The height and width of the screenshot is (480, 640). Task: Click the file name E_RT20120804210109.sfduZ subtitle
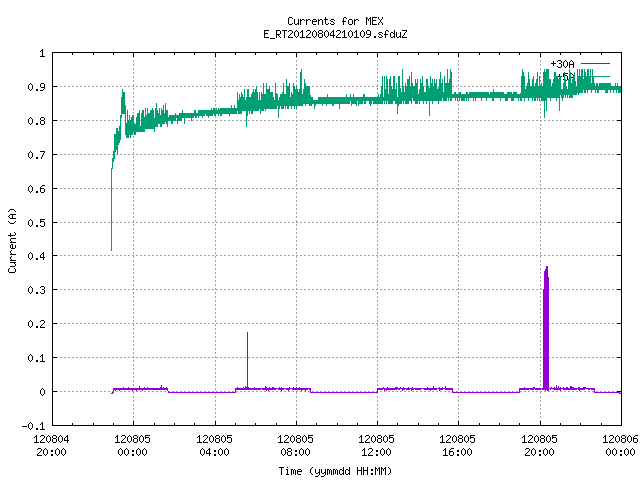coord(335,34)
